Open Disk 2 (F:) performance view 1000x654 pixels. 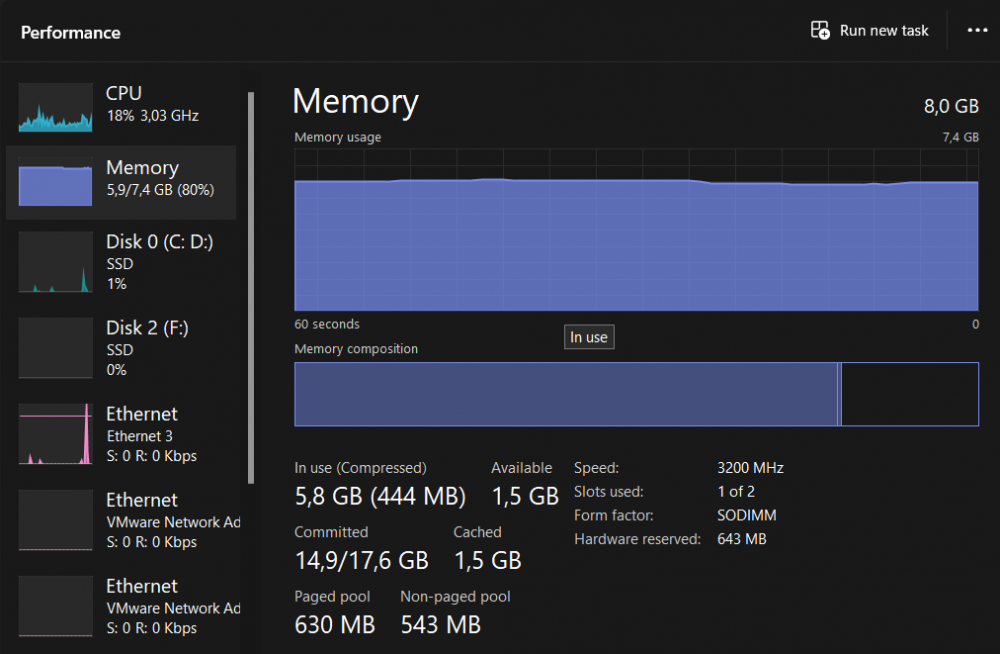[x=121, y=348]
